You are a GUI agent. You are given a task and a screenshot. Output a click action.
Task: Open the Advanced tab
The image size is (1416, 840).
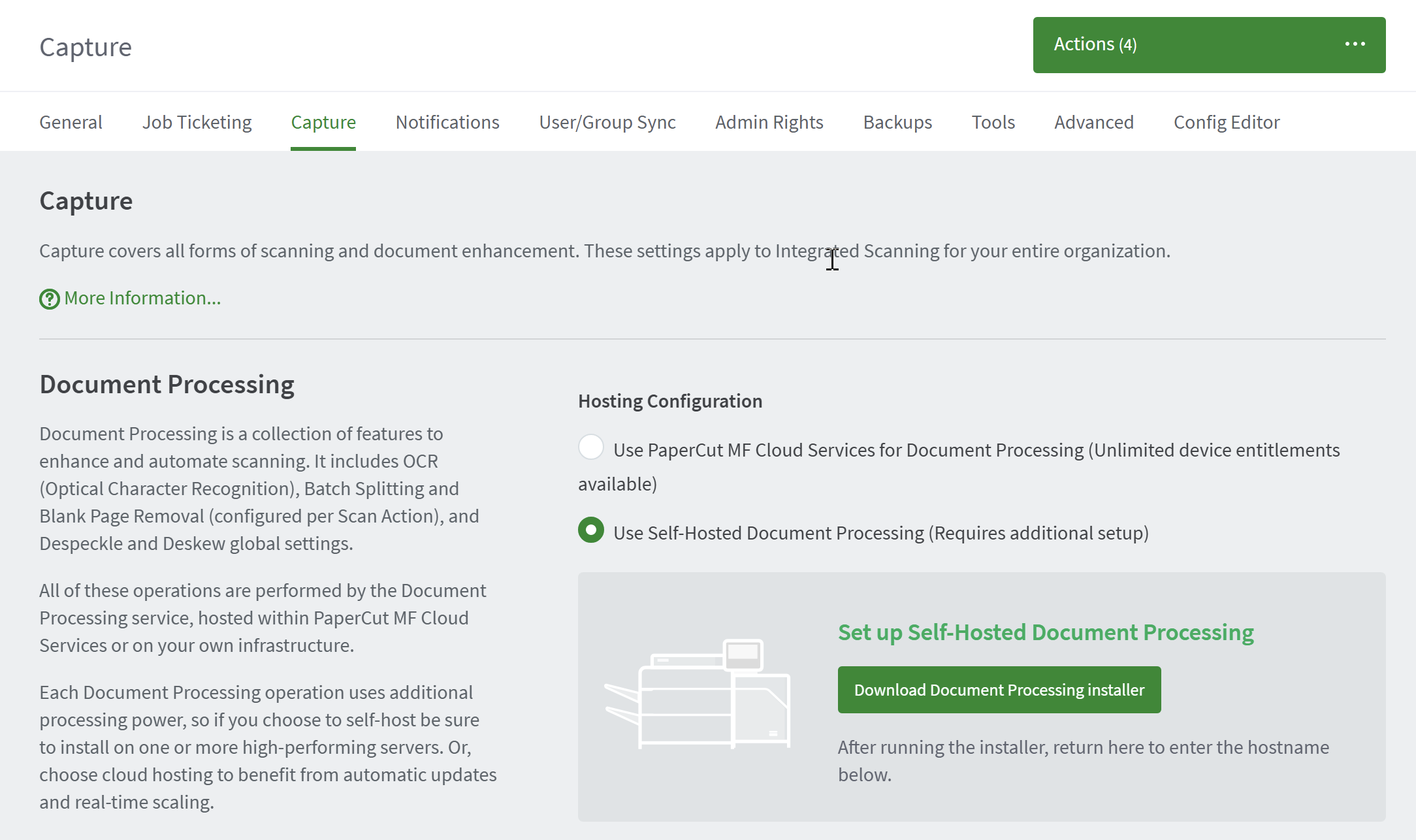coord(1094,122)
